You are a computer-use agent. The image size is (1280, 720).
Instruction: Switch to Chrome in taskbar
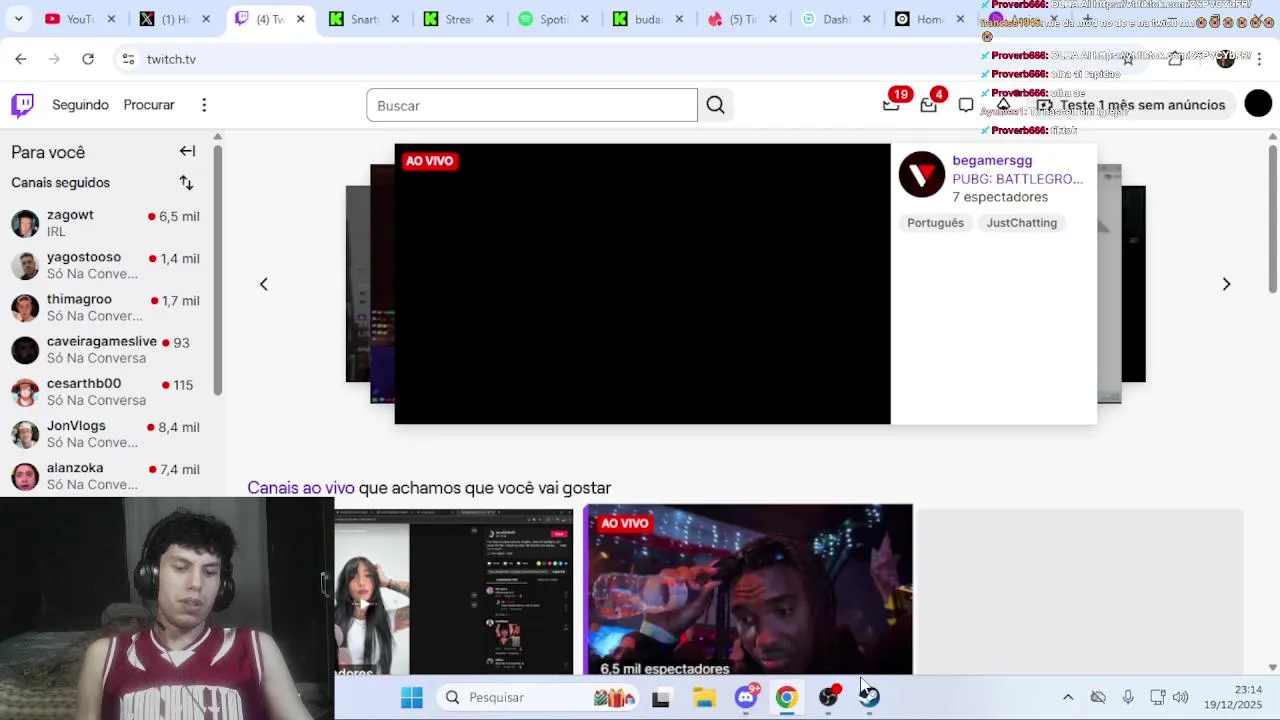coord(787,697)
